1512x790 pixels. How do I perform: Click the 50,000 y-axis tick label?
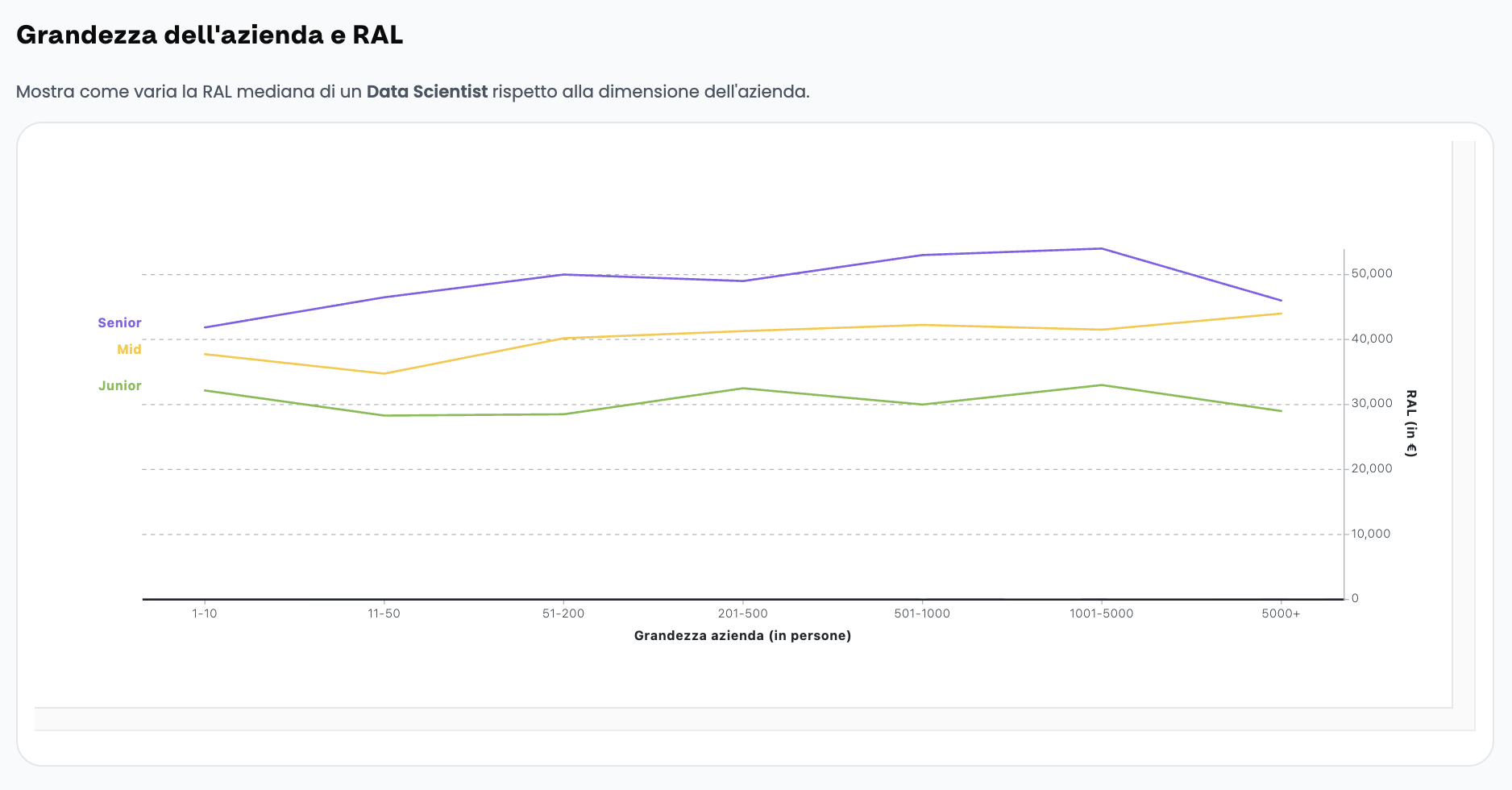tap(1372, 274)
